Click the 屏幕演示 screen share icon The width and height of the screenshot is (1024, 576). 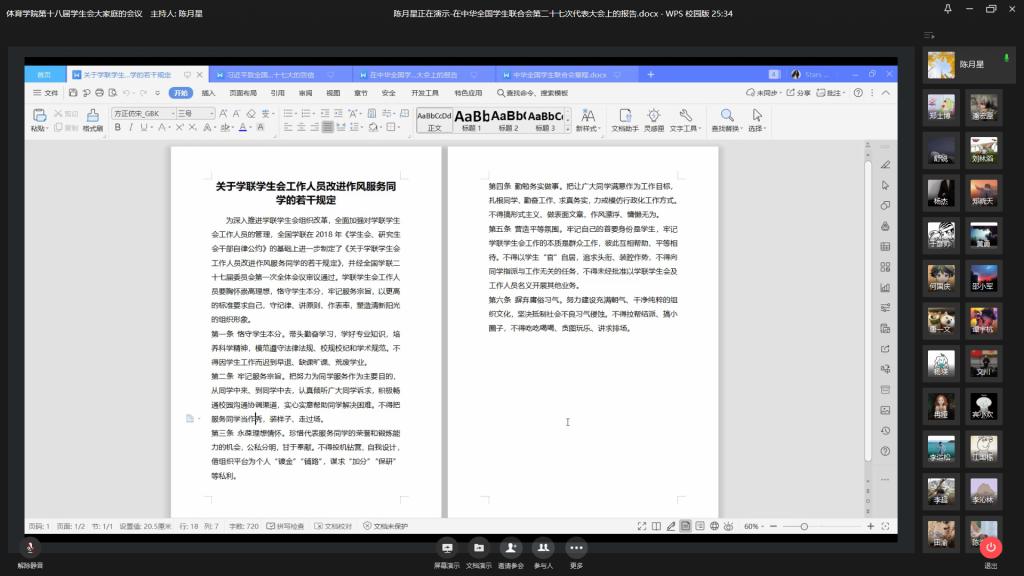pos(447,548)
